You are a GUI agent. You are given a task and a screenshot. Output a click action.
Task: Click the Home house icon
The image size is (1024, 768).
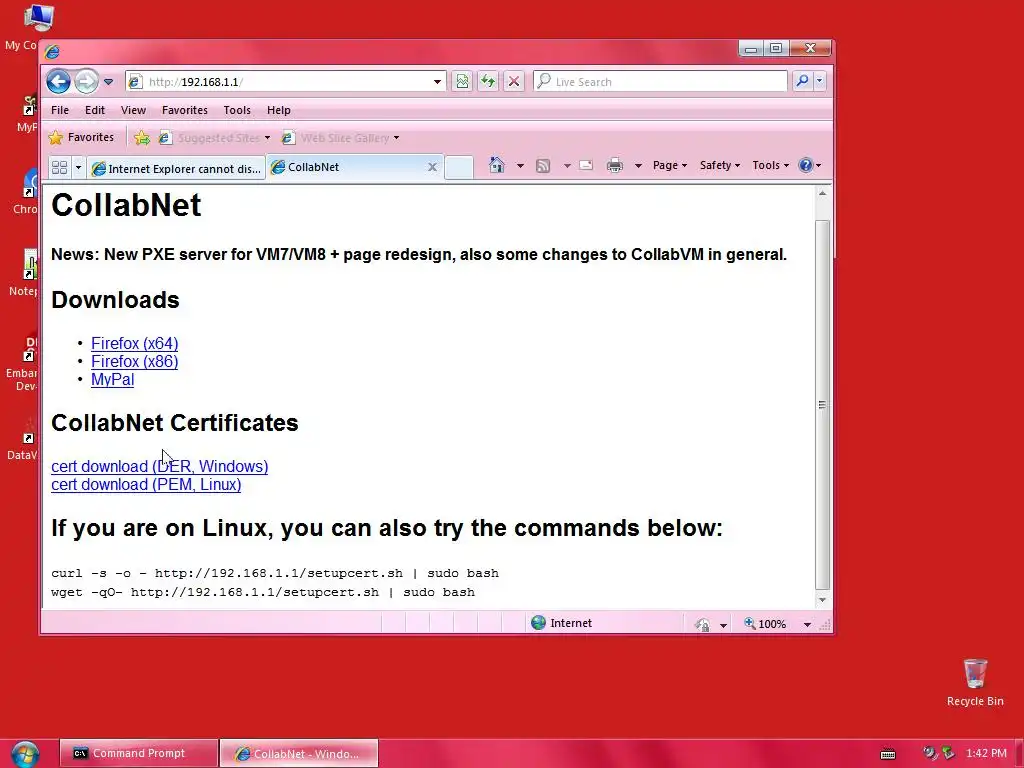coord(497,165)
